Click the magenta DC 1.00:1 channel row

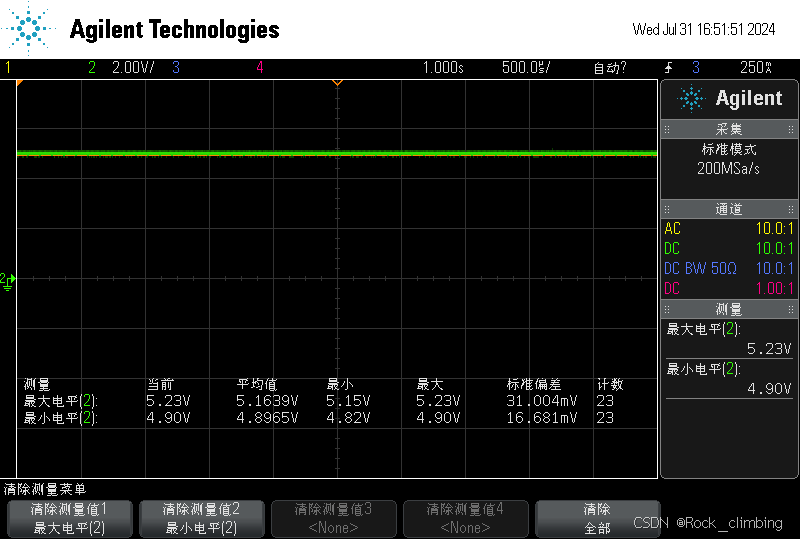point(729,288)
